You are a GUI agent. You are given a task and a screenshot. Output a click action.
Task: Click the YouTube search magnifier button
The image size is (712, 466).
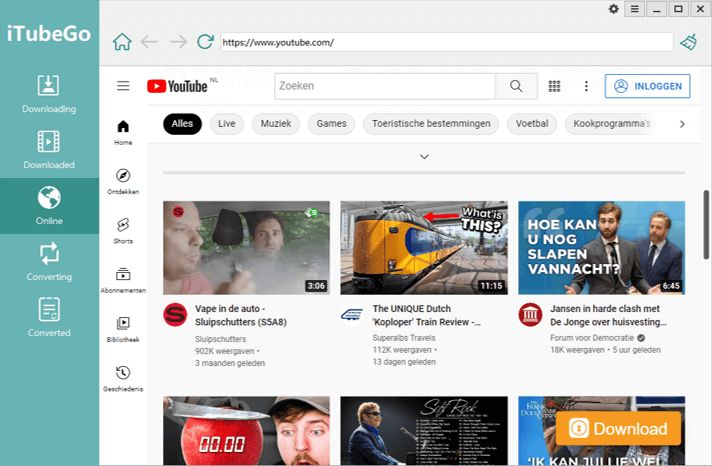[x=516, y=86]
